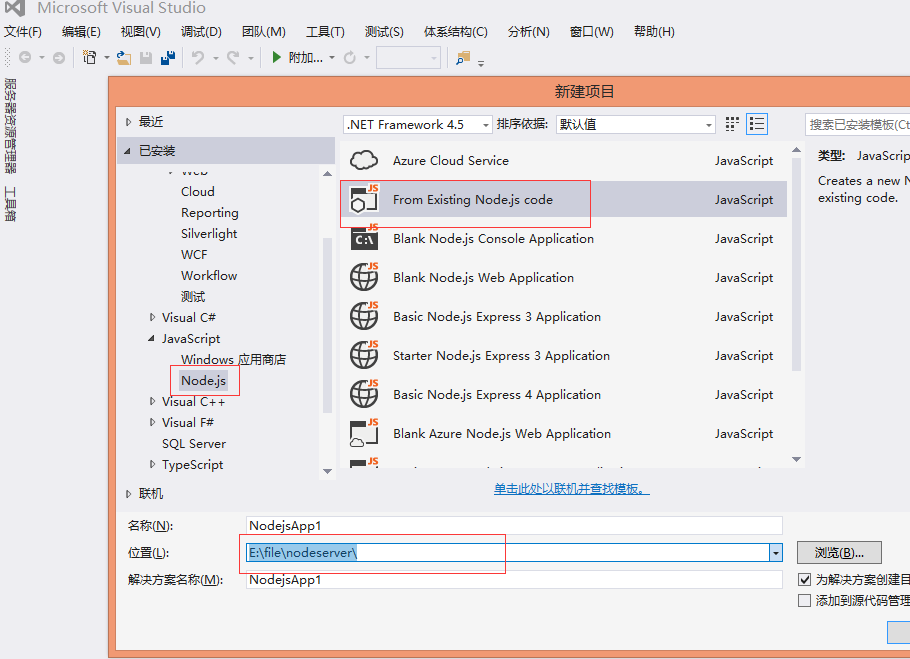Open the Server Explorer side tab

click(10, 125)
